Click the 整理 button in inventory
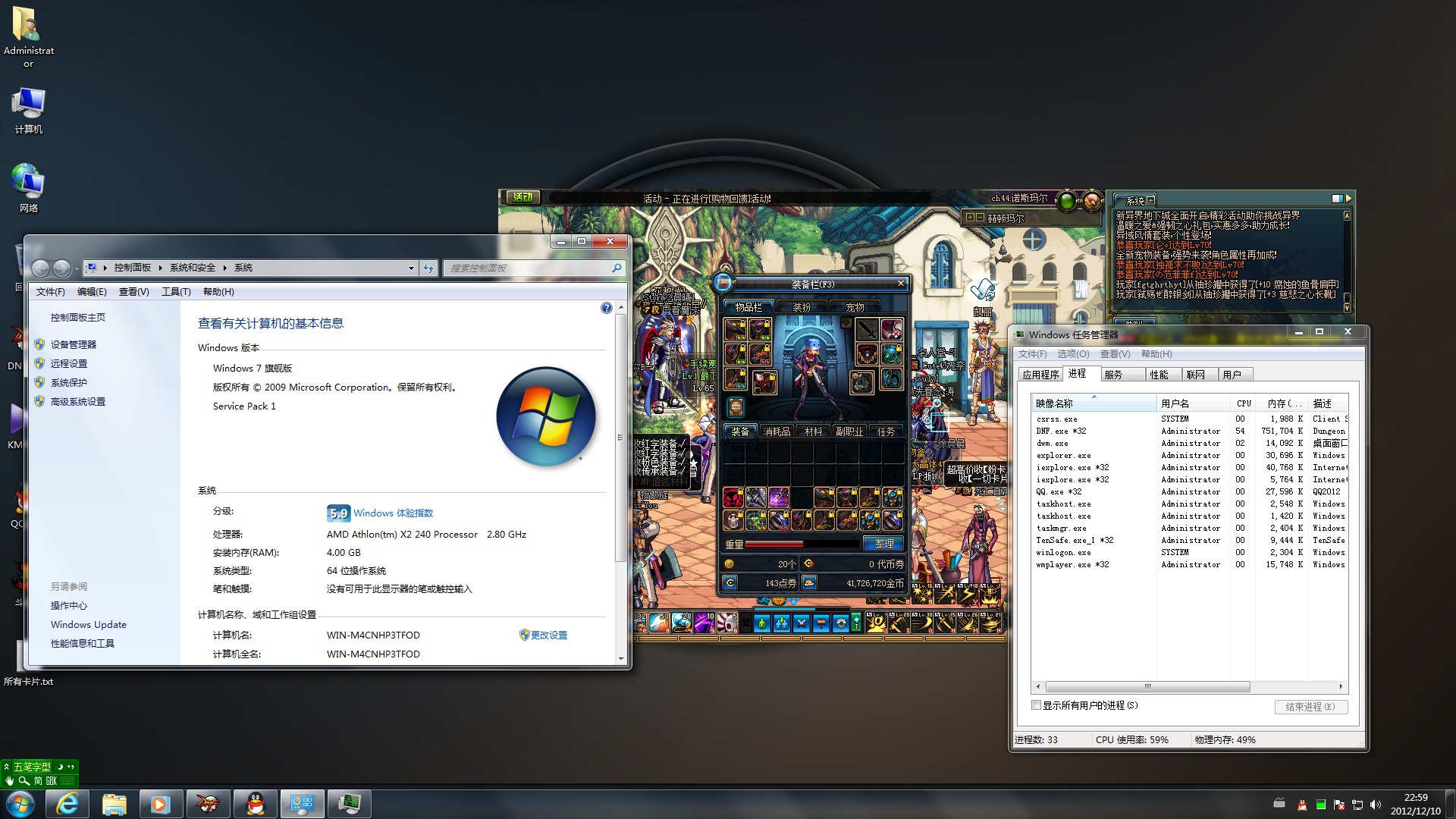Viewport: 1456px width, 819px height. tap(883, 544)
